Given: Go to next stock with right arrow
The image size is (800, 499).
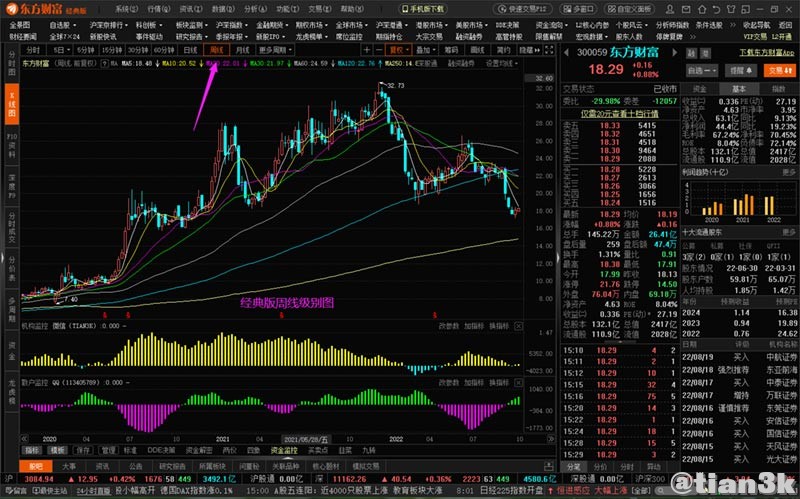Looking at the screenshot, I should (674, 53).
